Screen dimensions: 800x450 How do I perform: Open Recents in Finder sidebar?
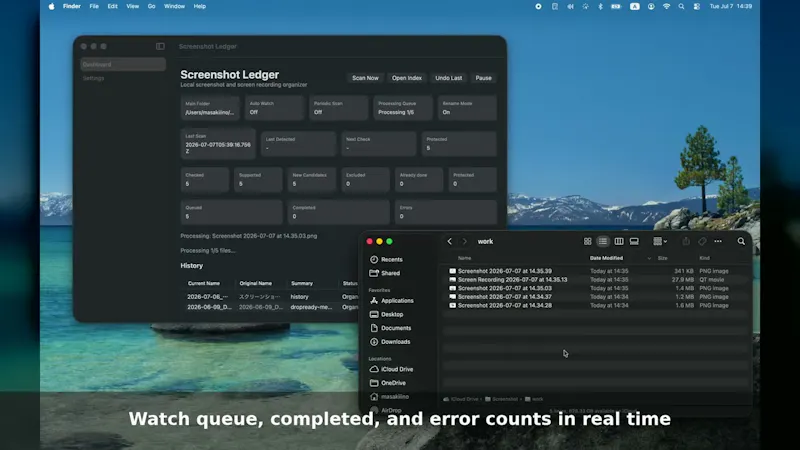tap(386, 259)
